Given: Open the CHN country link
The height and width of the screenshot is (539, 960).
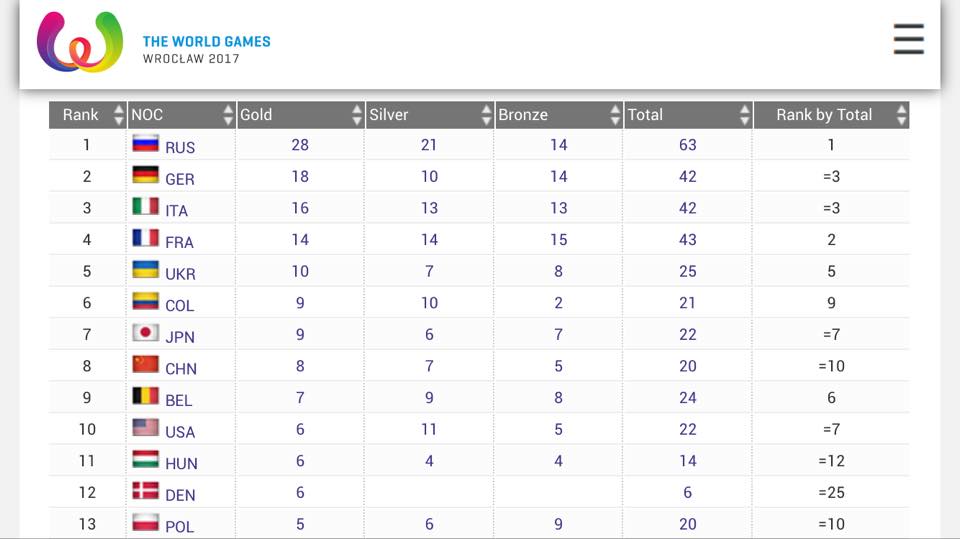Looking at the screenshot, I should [181, 368].
